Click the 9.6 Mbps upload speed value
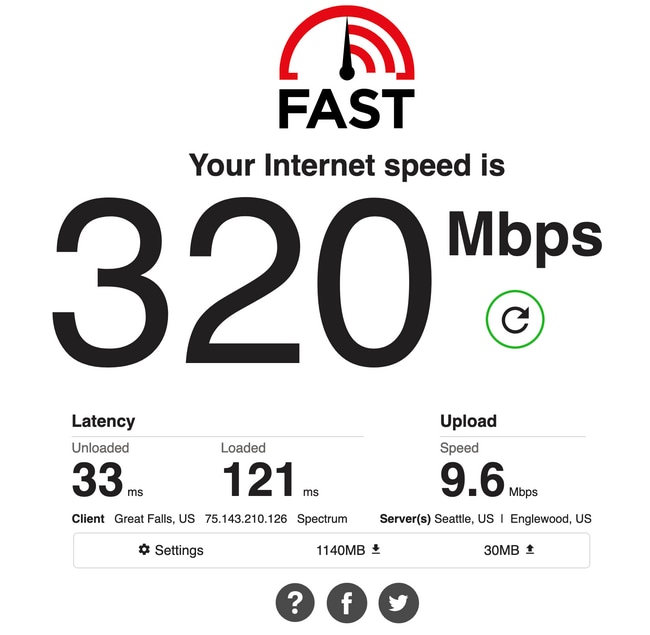650x635 pixels. tap(489, 480)
